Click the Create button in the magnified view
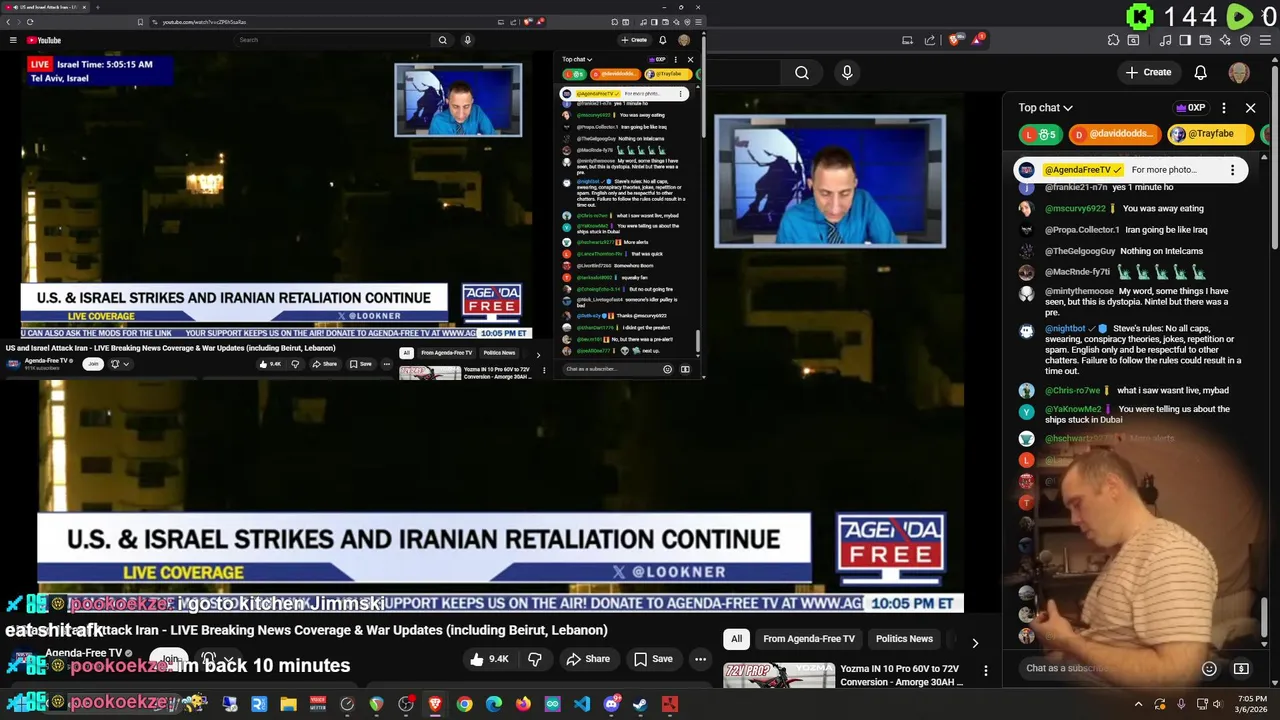Screen dimensions: 1280x720 pos(1148,72)
